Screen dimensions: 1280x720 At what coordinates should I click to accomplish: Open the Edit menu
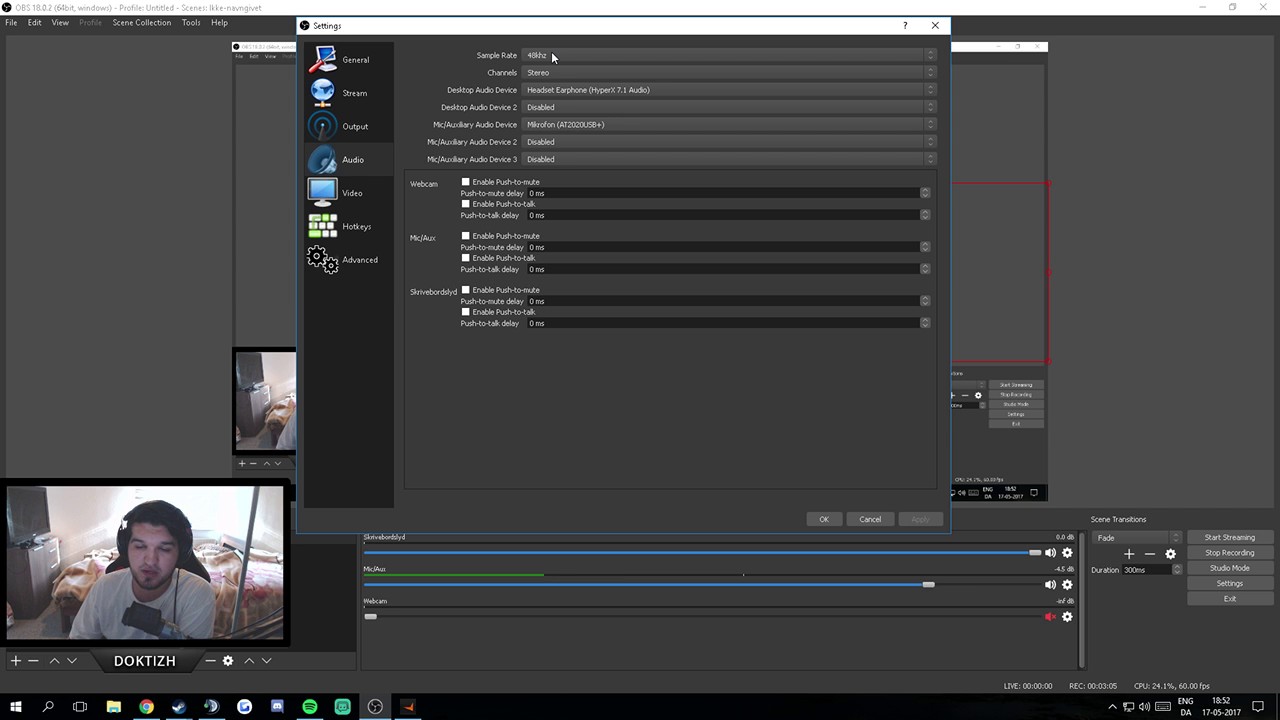pyautogui.click(x=34, y=22)
